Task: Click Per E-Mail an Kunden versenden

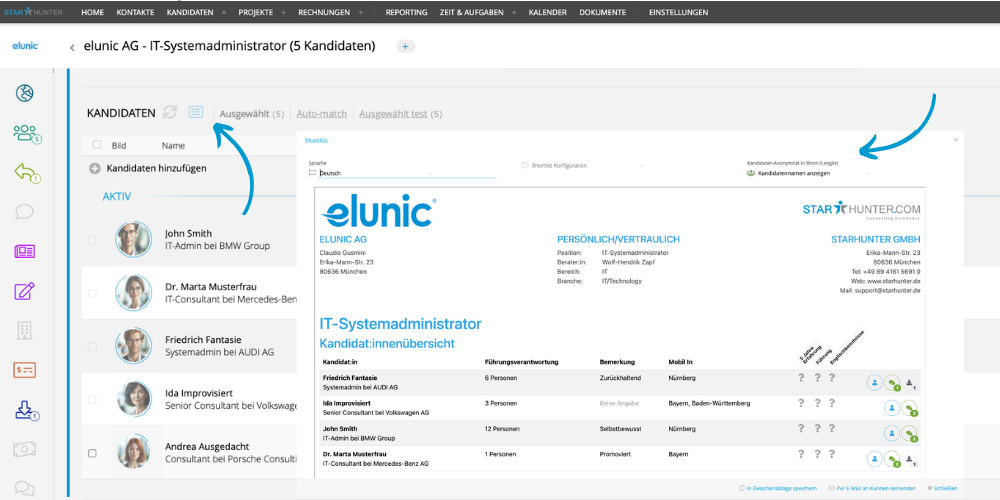Action: (x=872, y=489)
